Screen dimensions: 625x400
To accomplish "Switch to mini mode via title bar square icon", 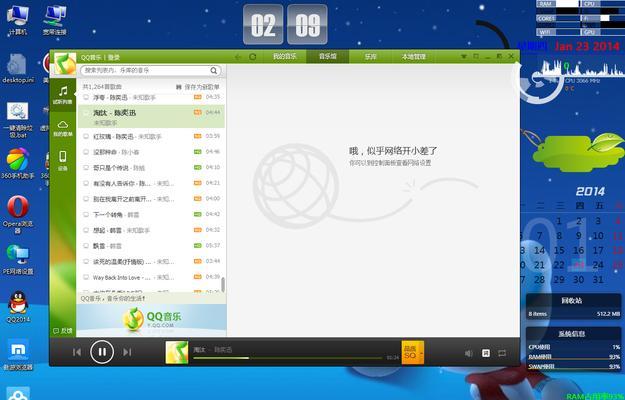I will pyautogui.click(x=476, y=57).
